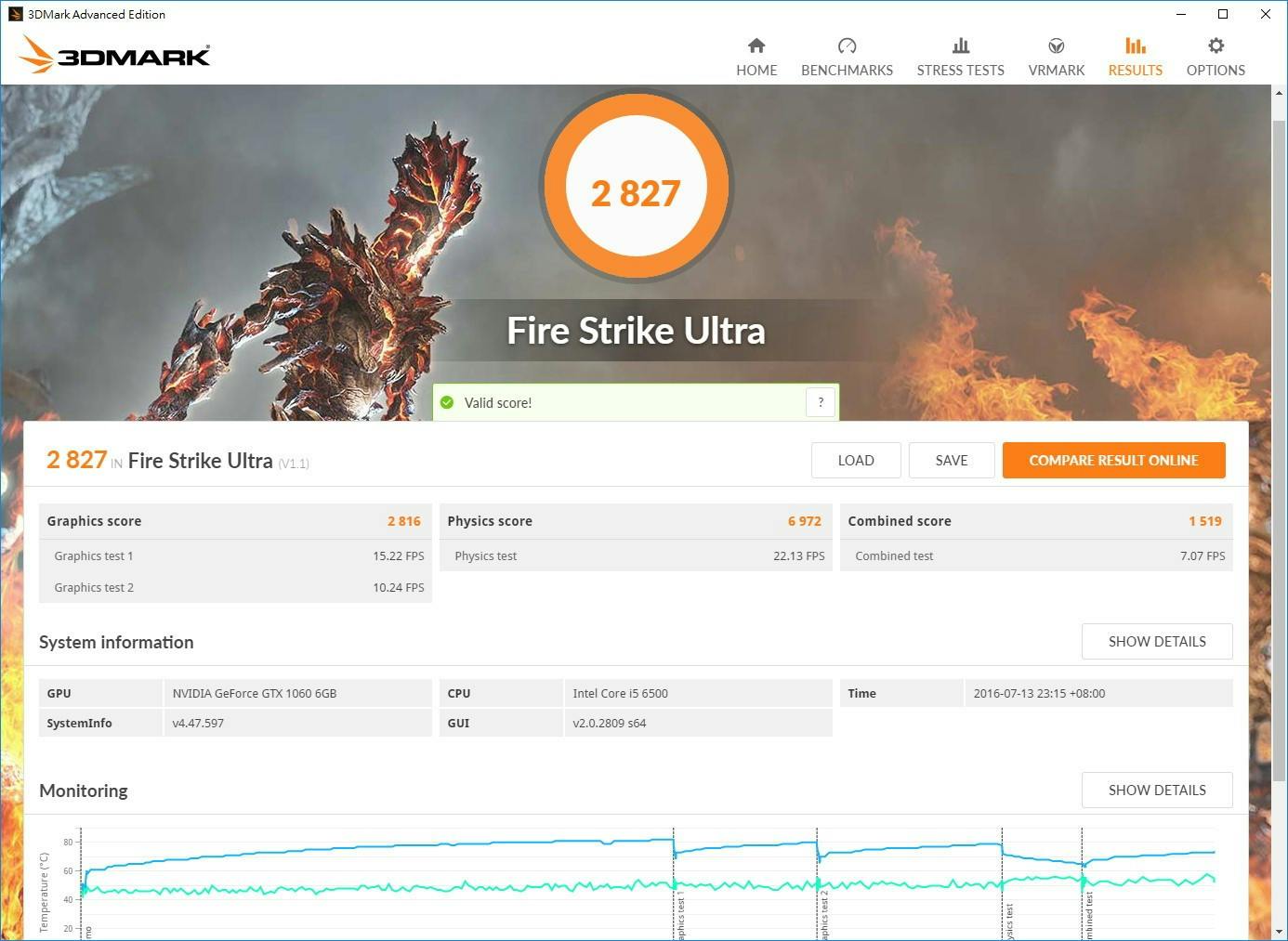Click the 3DMark title bar app icon
1288x941 pixels.
(15, 14)
